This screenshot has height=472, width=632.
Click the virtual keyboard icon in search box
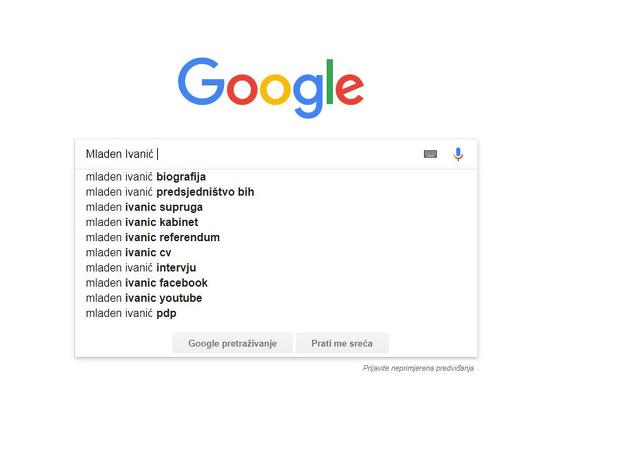point(430,154)
